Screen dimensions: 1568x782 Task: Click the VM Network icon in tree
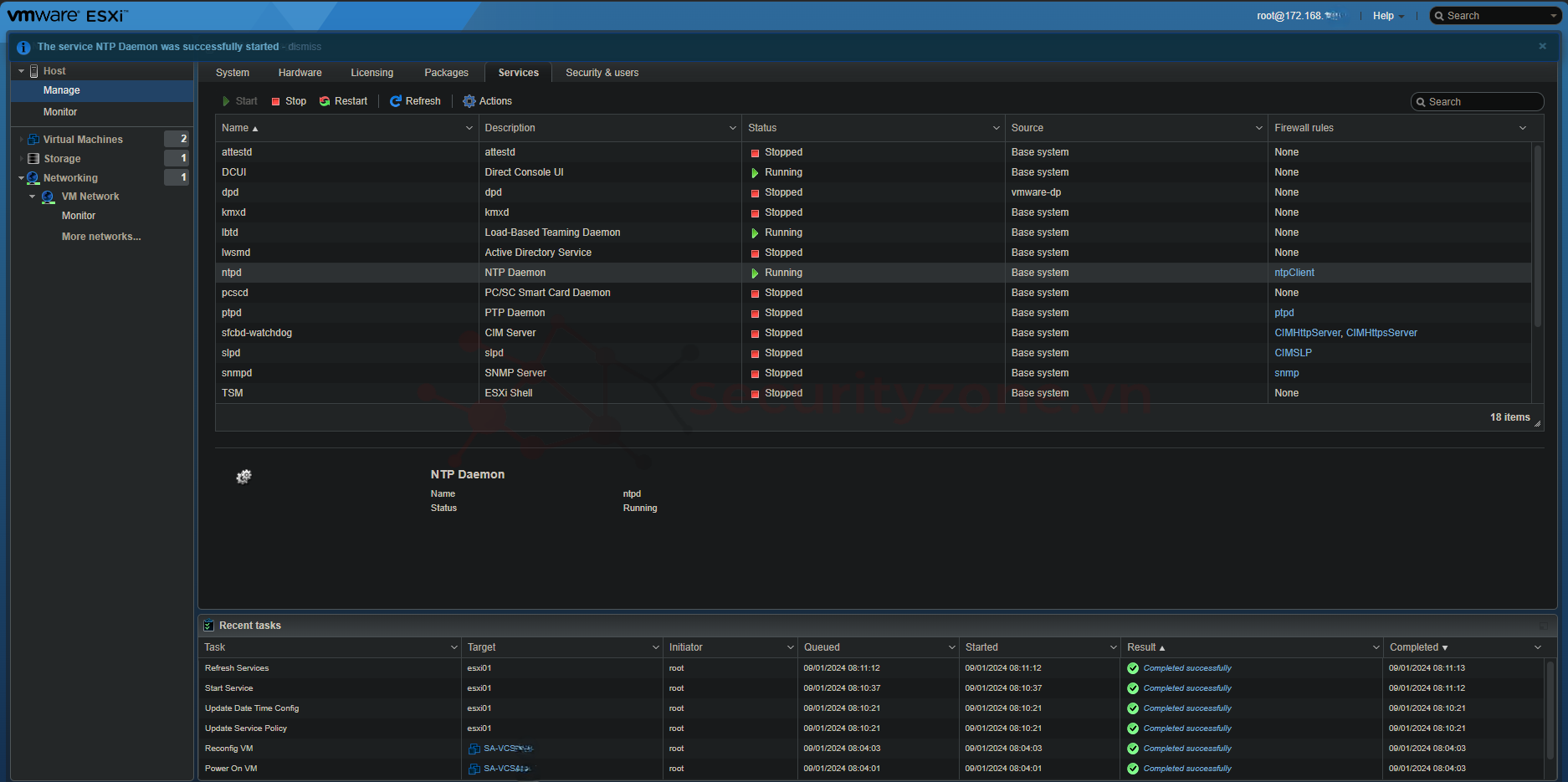[x=49, y=197]
